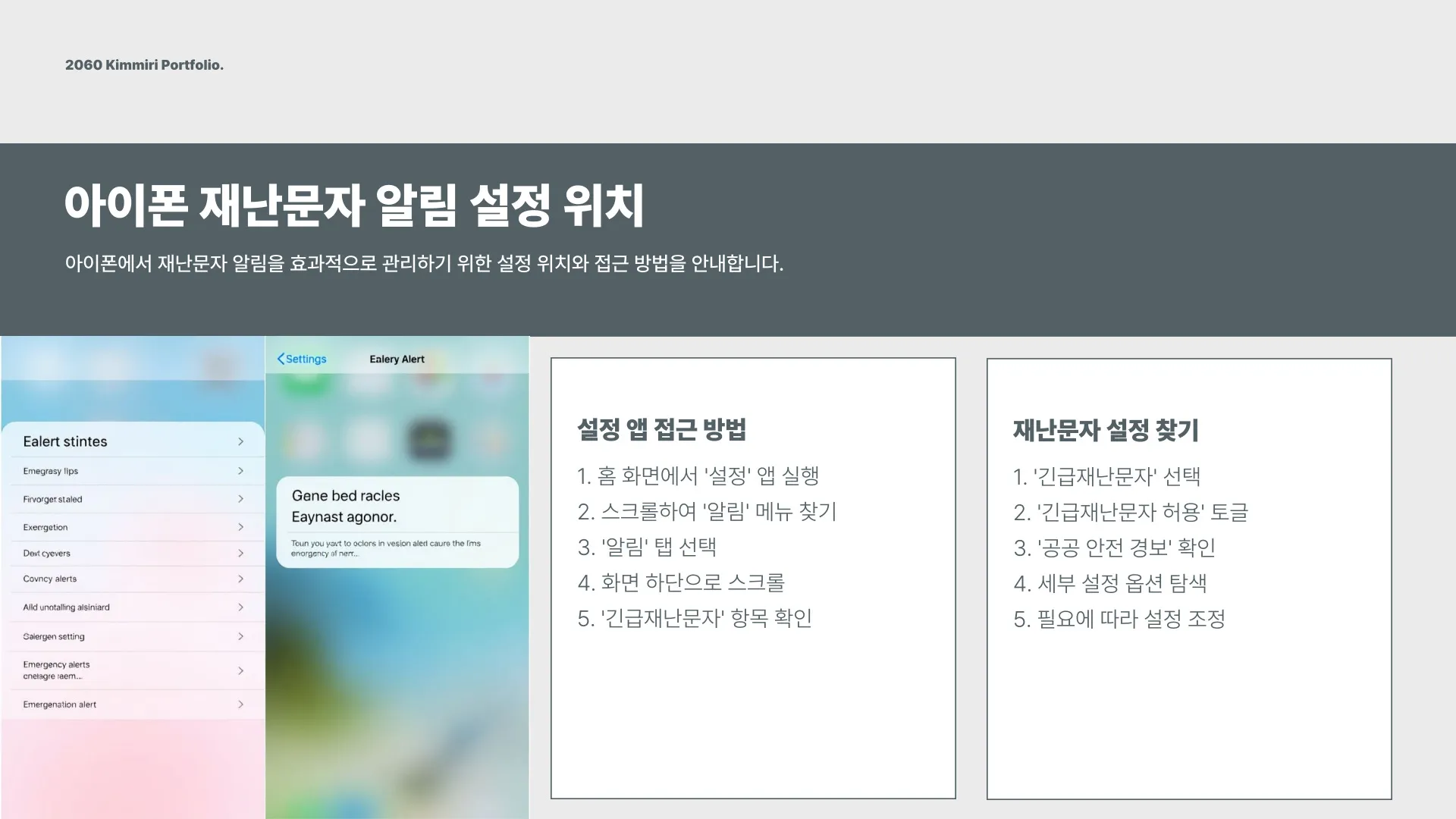Expand the Covncy alerts row chevron
Viewport: 1456px width, 819px height.
(240, 579)
